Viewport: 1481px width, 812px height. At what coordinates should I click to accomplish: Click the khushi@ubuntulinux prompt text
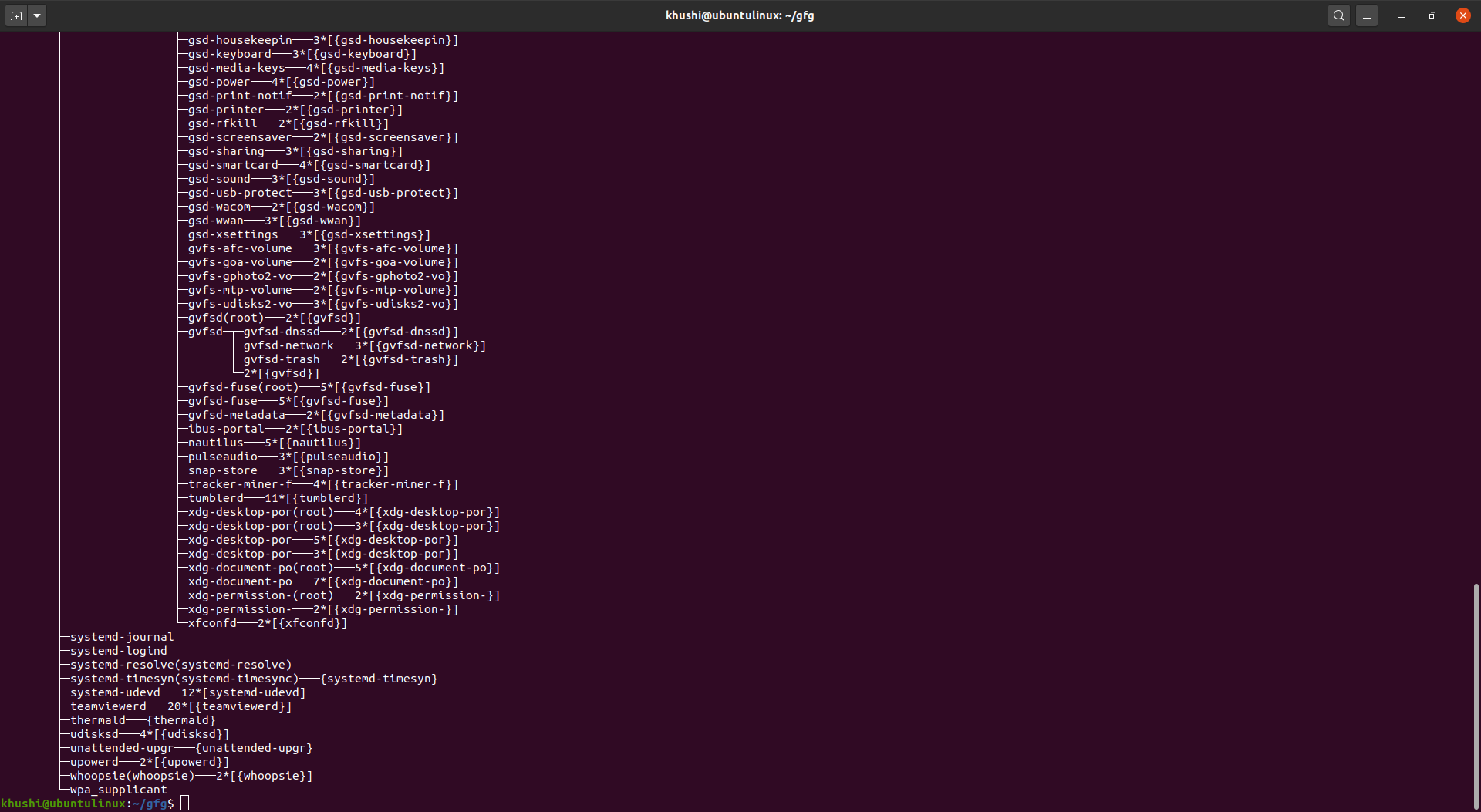[63, 804]
